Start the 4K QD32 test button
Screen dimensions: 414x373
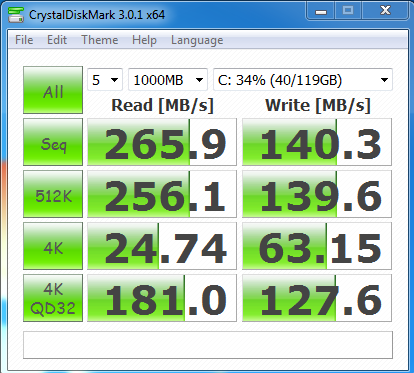(53, 298)
